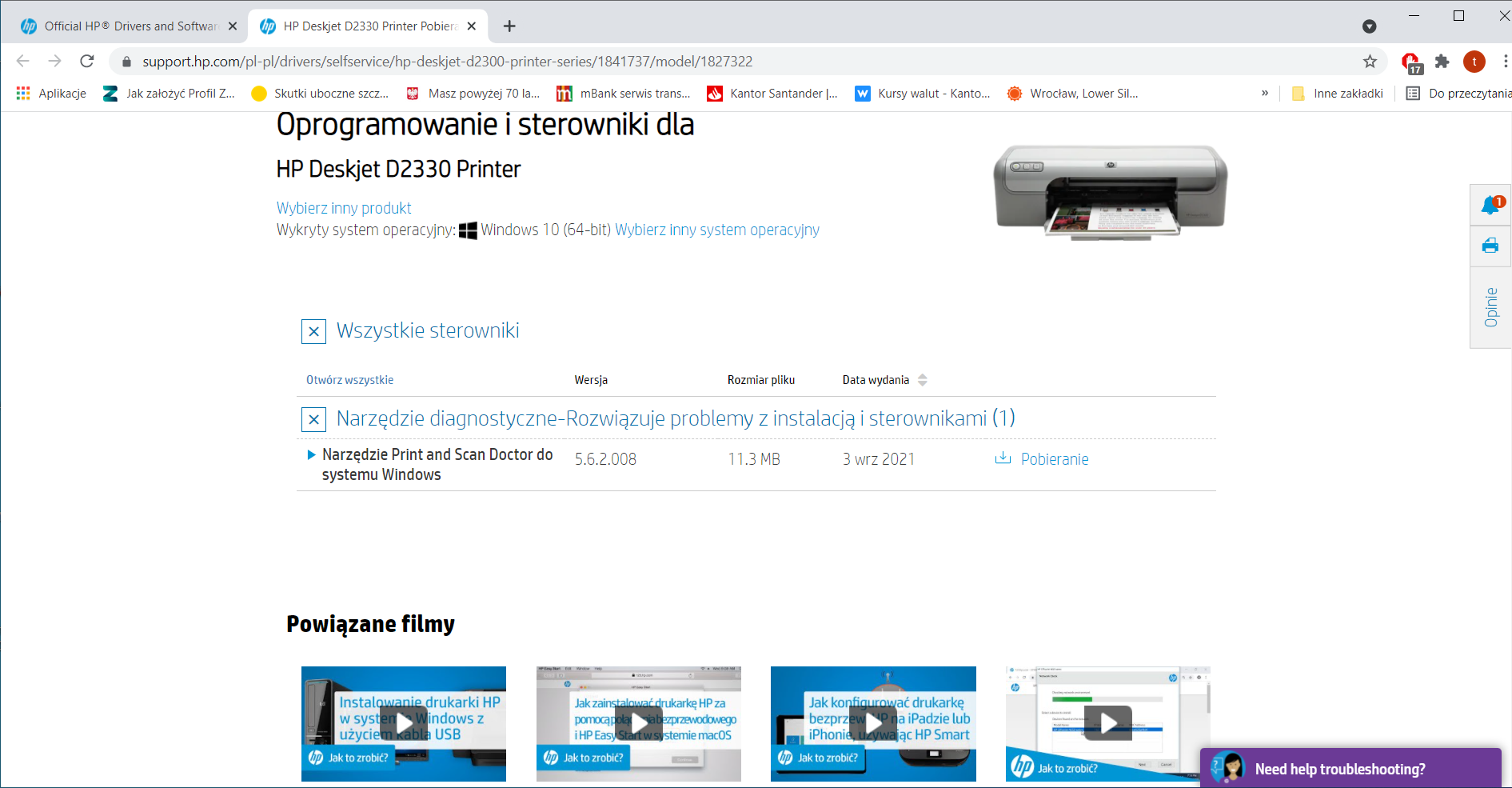Play the iPad or iPhone HP Smart video
The image size is (1512, 788).
point(873,723)
